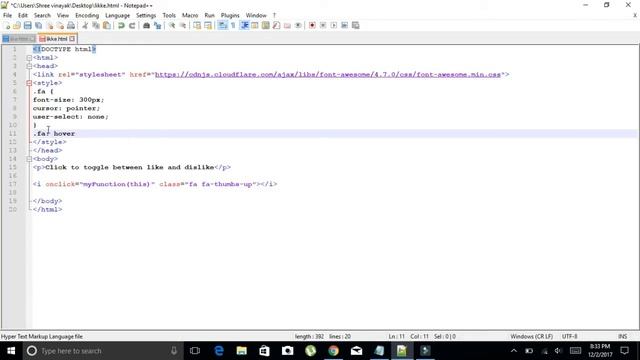The height and width of the screenshot is (360, 640).
Task: Open Find with the binoculars icon
Action: pyautogui.click(x=146, y=26)
